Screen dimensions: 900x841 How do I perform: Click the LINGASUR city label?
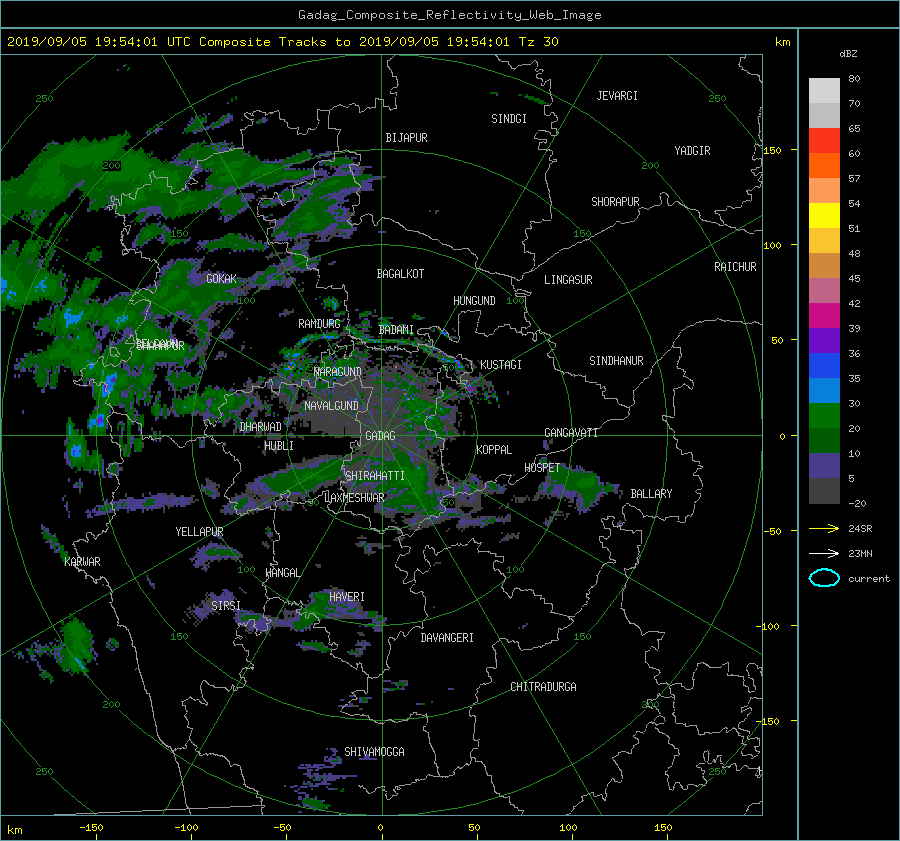pyautogui.click(x=568, y=280)
